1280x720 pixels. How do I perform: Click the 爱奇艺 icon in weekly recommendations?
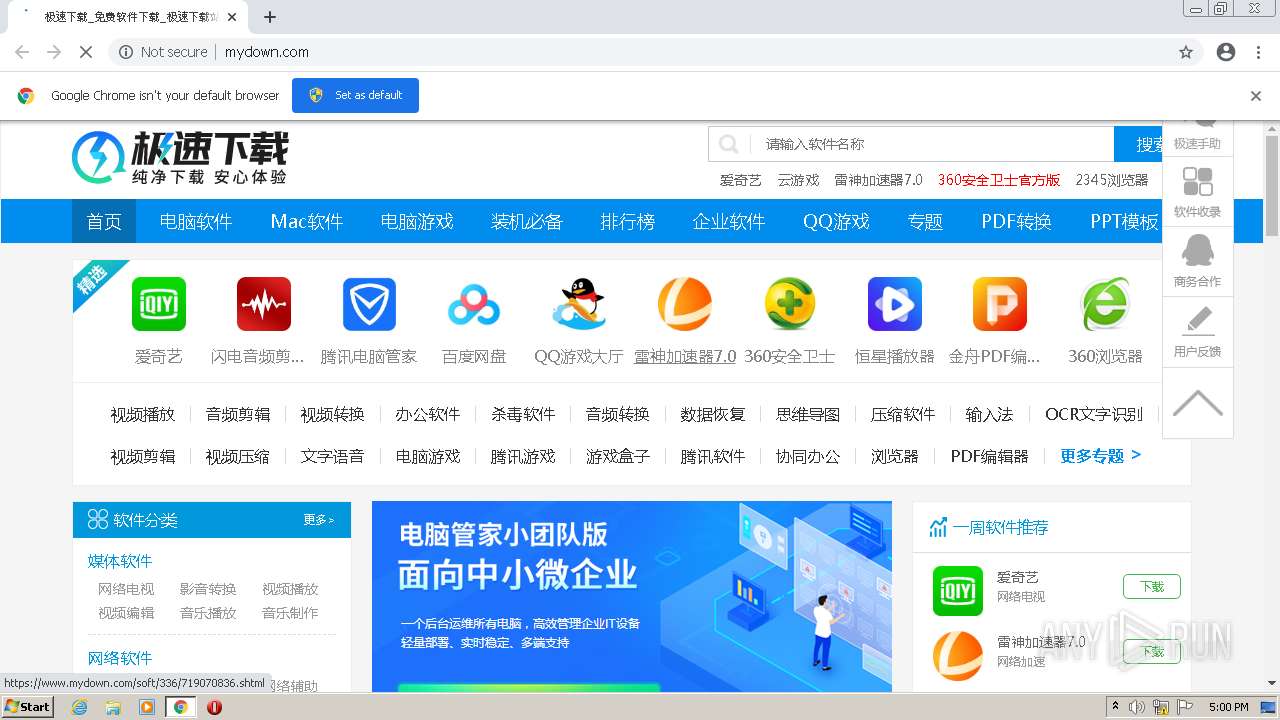click(x=958, y=590)
